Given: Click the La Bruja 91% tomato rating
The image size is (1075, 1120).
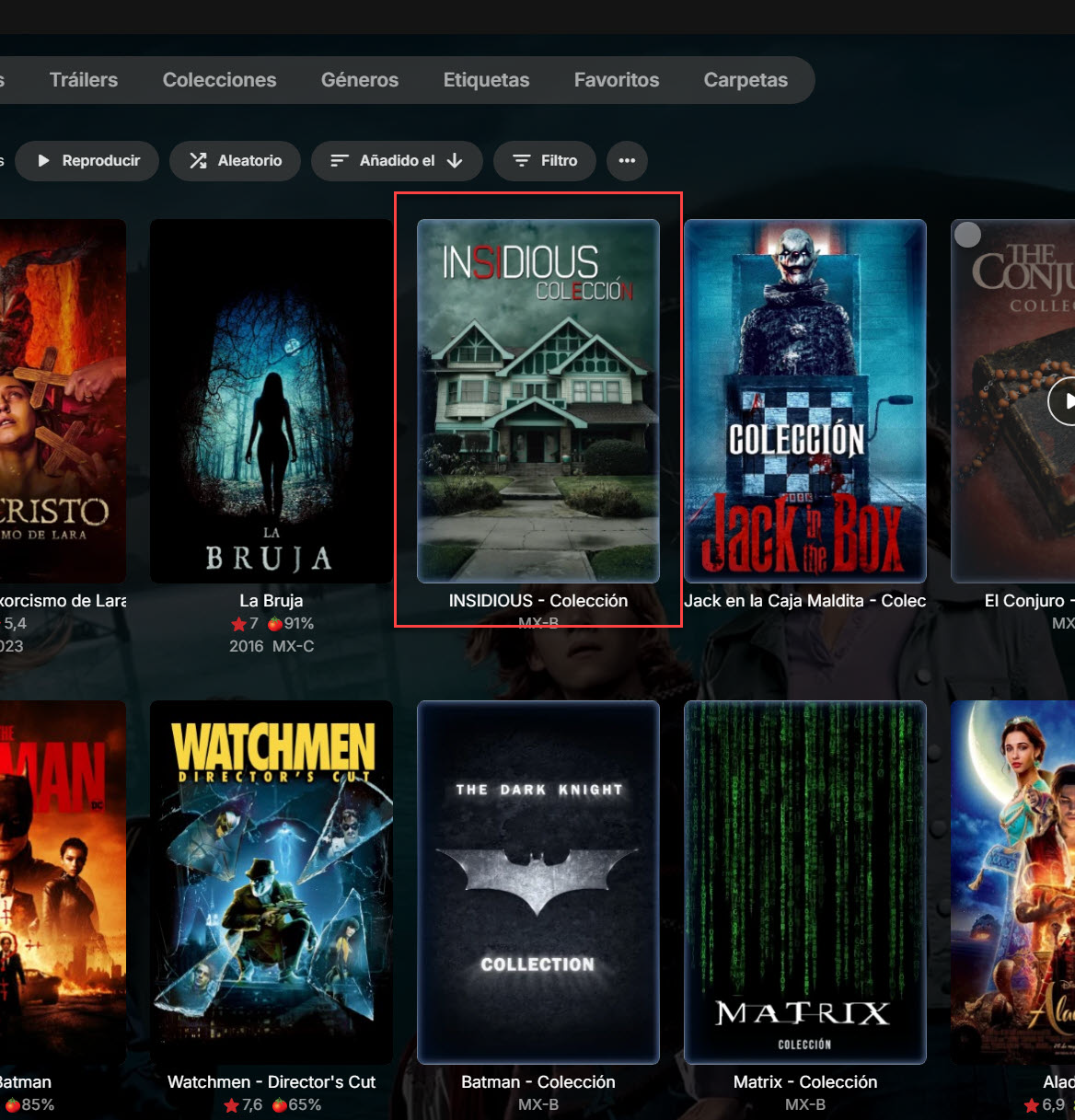Looking at the screenshot, I should tap(291, 624).
